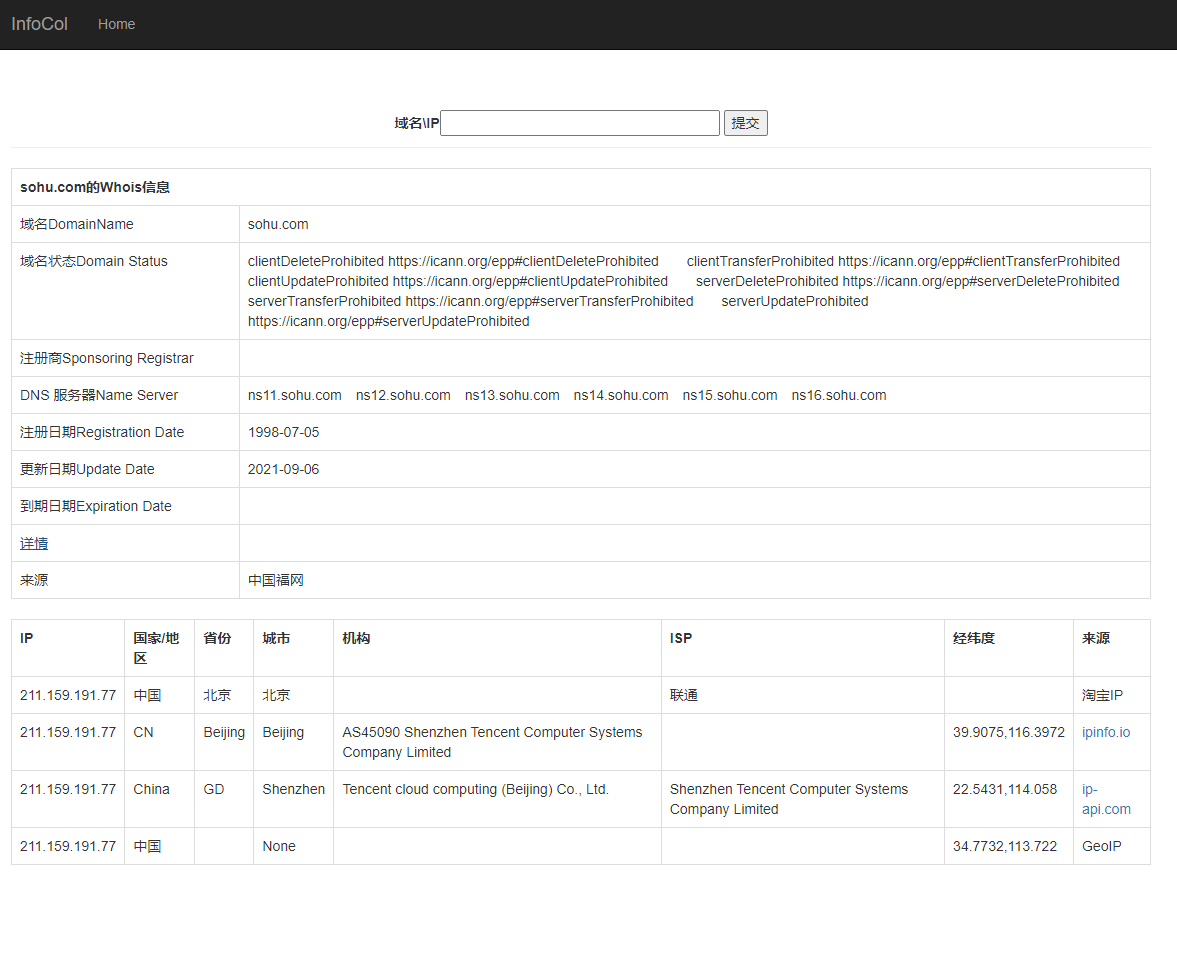
Task: Click the 中国福网 source cell
Action: coord(276,580)
